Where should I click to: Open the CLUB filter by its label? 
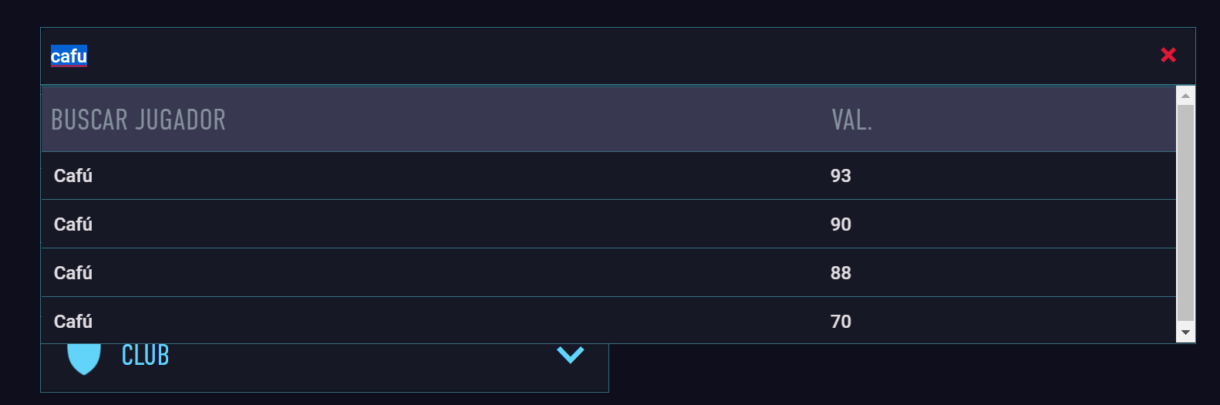(145, 355)
